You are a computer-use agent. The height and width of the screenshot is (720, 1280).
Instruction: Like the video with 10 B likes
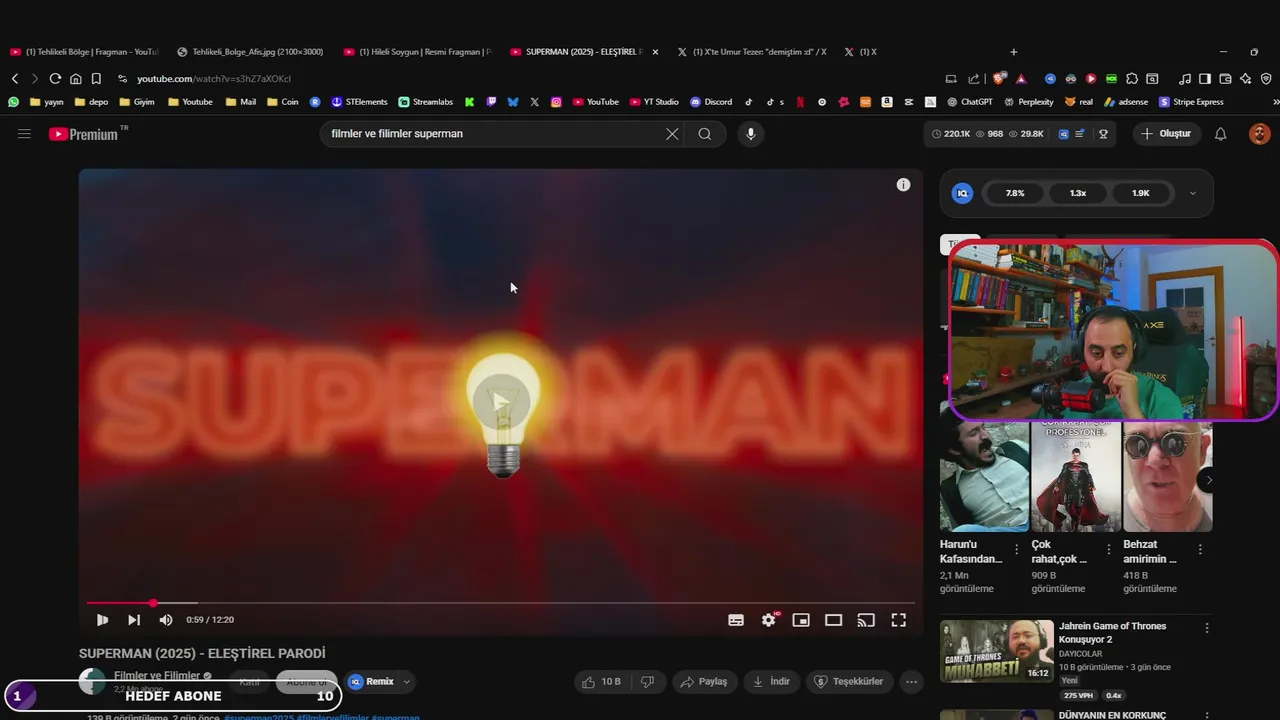coord(601,682)
